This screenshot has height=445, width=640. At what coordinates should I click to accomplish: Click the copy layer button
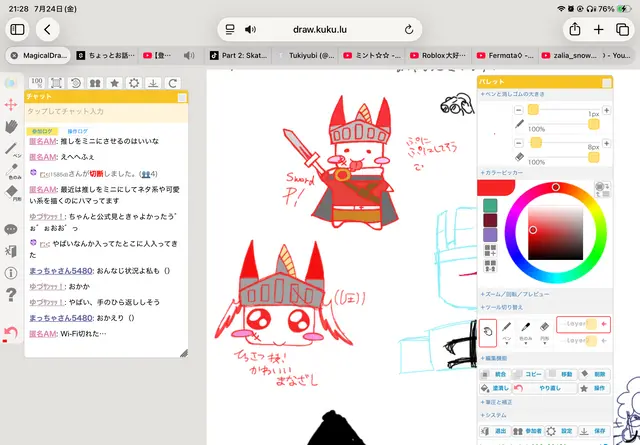528,374
